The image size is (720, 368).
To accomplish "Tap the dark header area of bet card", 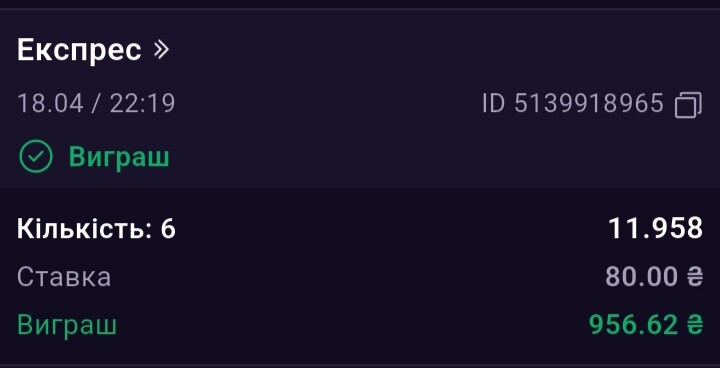I will click(x=360, y=99).
